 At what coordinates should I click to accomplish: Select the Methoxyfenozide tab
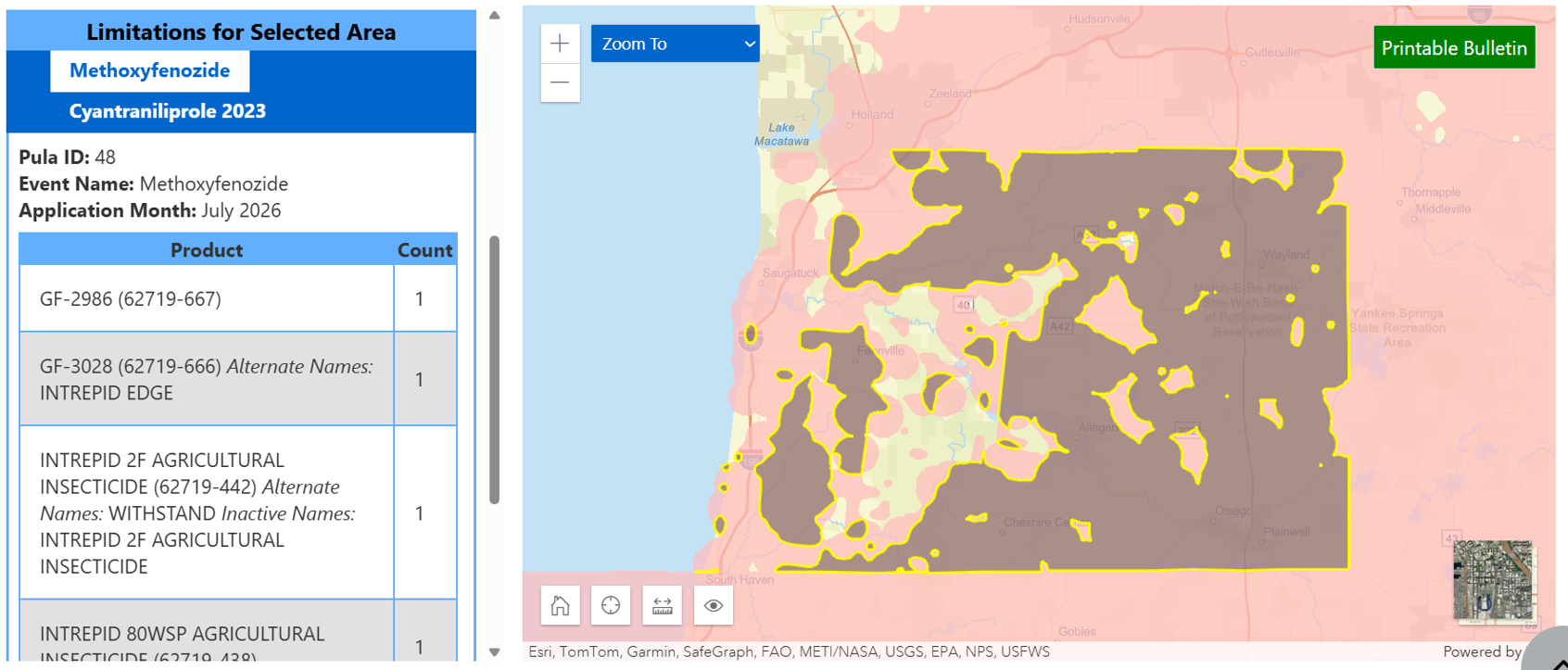[149, 70]
